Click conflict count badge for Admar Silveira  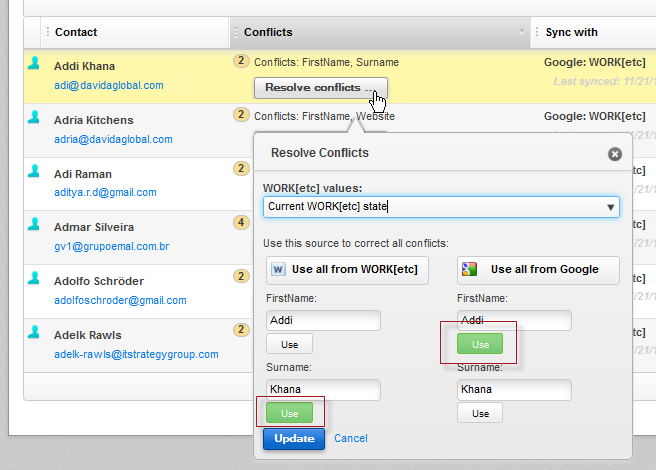tap(241, 223)
